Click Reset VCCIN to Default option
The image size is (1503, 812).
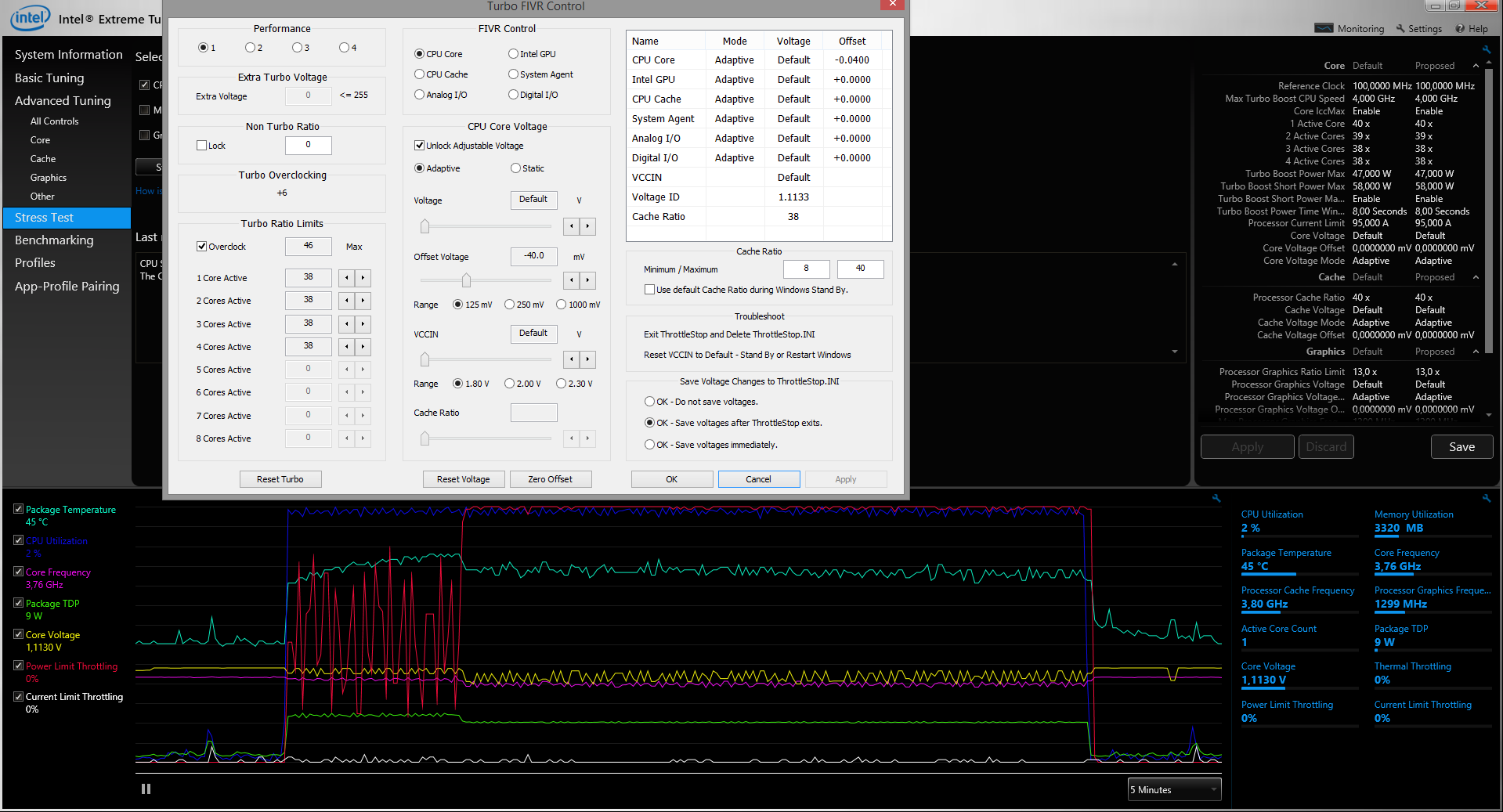(x=747, y=355)
